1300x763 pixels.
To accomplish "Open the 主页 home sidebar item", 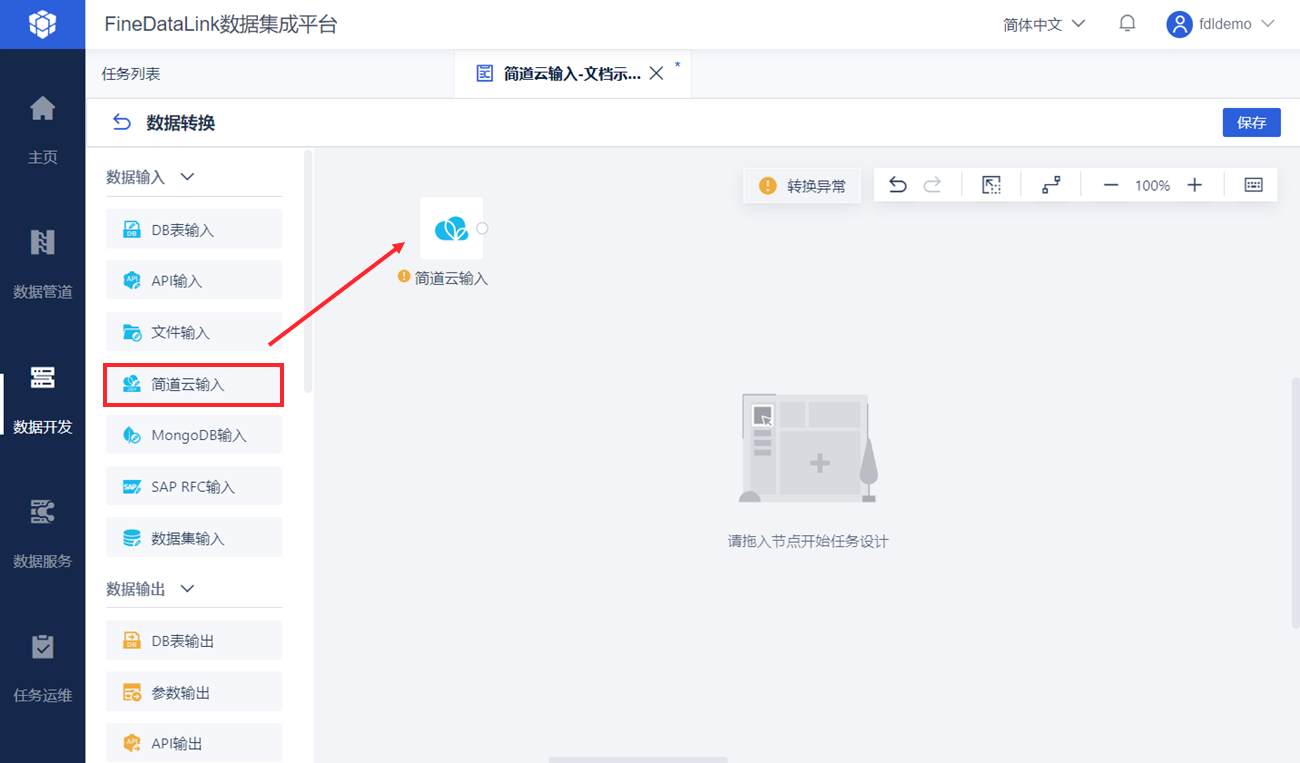I will [x=42, y=129].
